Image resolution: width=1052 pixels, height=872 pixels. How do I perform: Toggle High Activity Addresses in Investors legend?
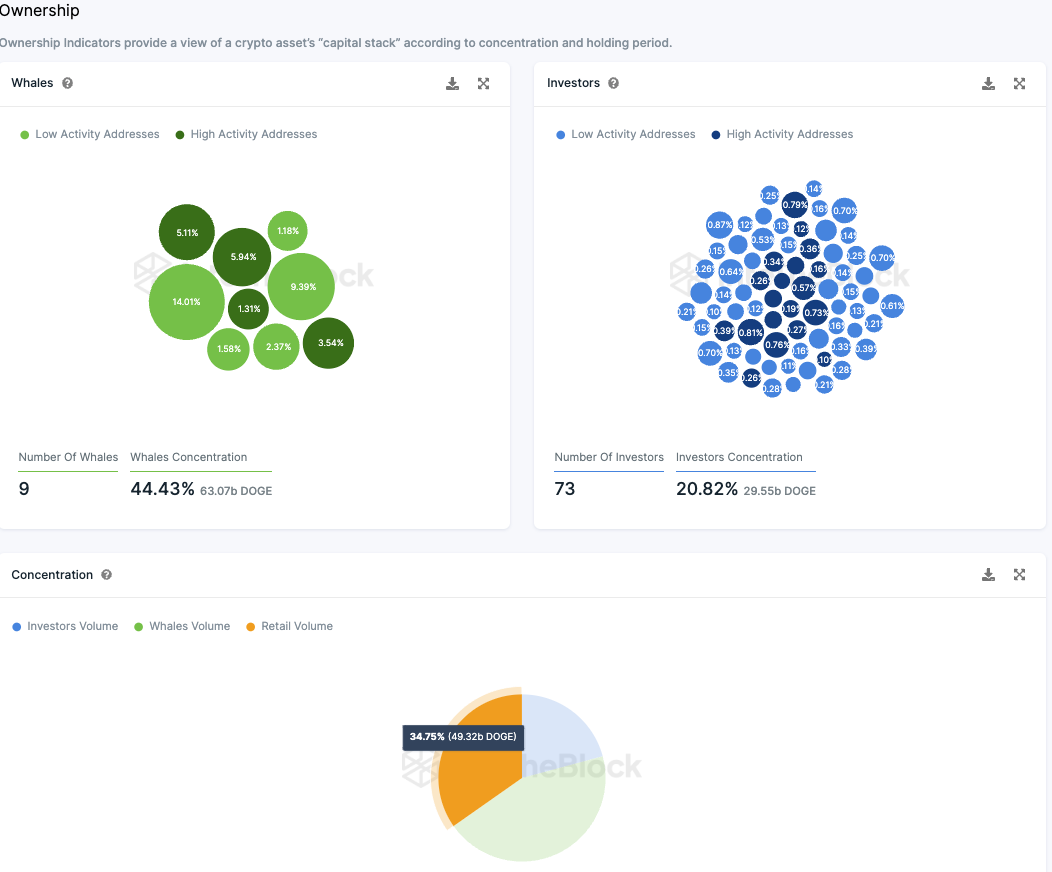782,134
